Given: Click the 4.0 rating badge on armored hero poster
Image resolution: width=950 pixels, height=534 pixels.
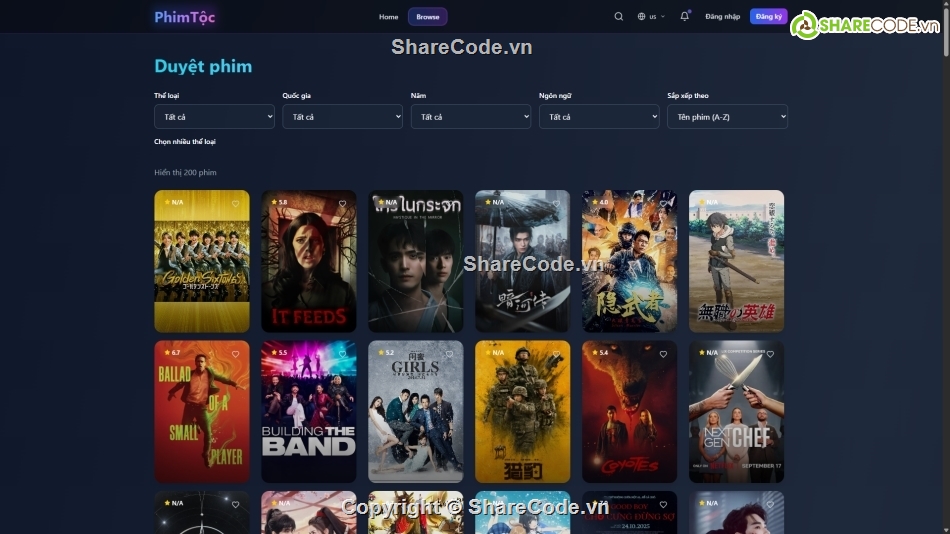Looking at the screenshot, I should point(600,202).
